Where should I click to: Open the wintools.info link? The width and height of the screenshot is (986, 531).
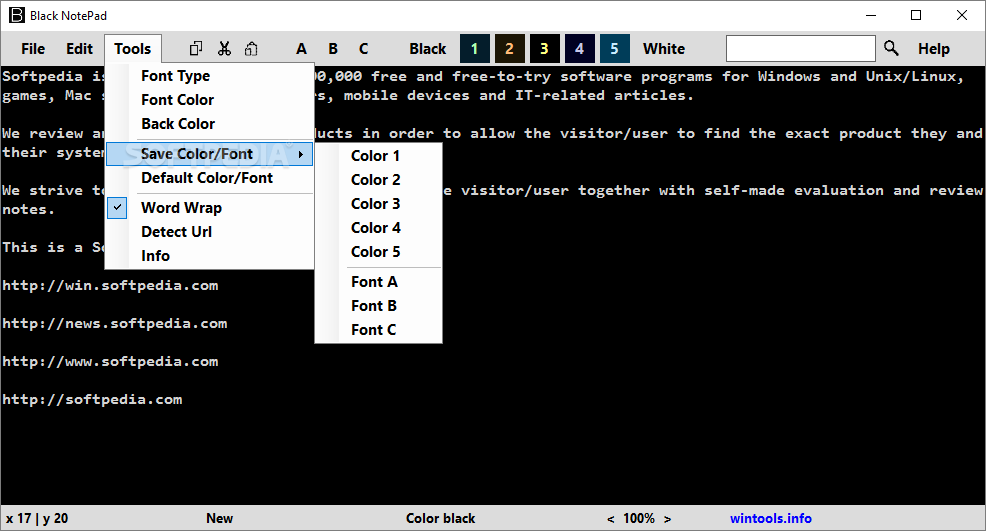(770, 518)
